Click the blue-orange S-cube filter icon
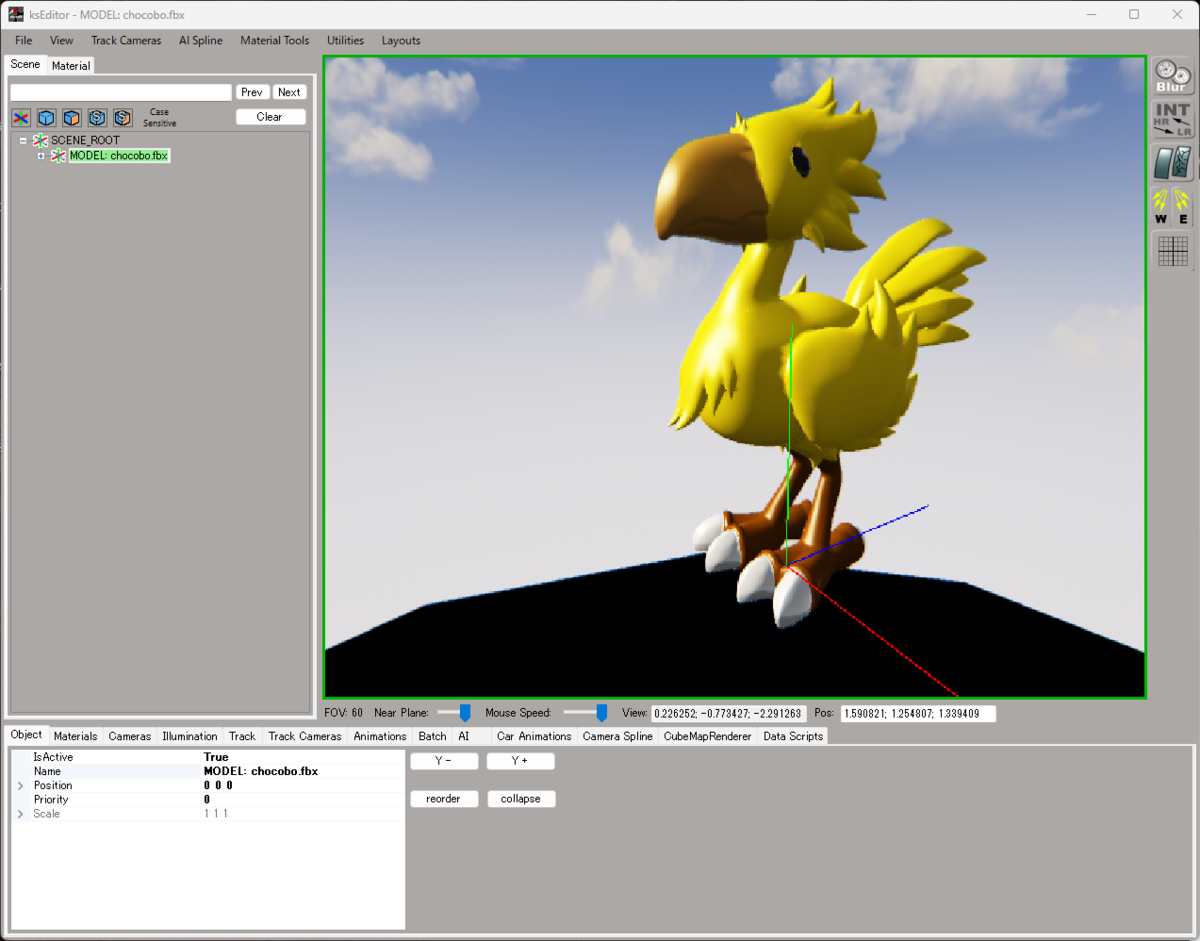 [123, 118]
